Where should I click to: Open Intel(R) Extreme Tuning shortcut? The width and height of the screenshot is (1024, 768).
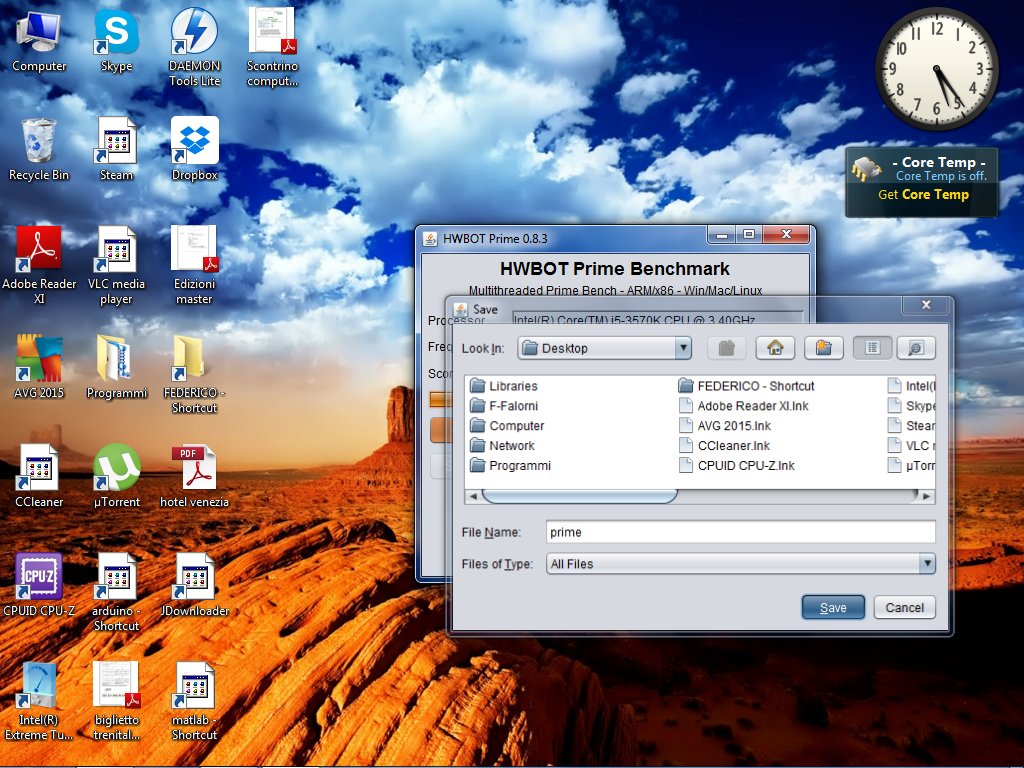tap(39, 701)
